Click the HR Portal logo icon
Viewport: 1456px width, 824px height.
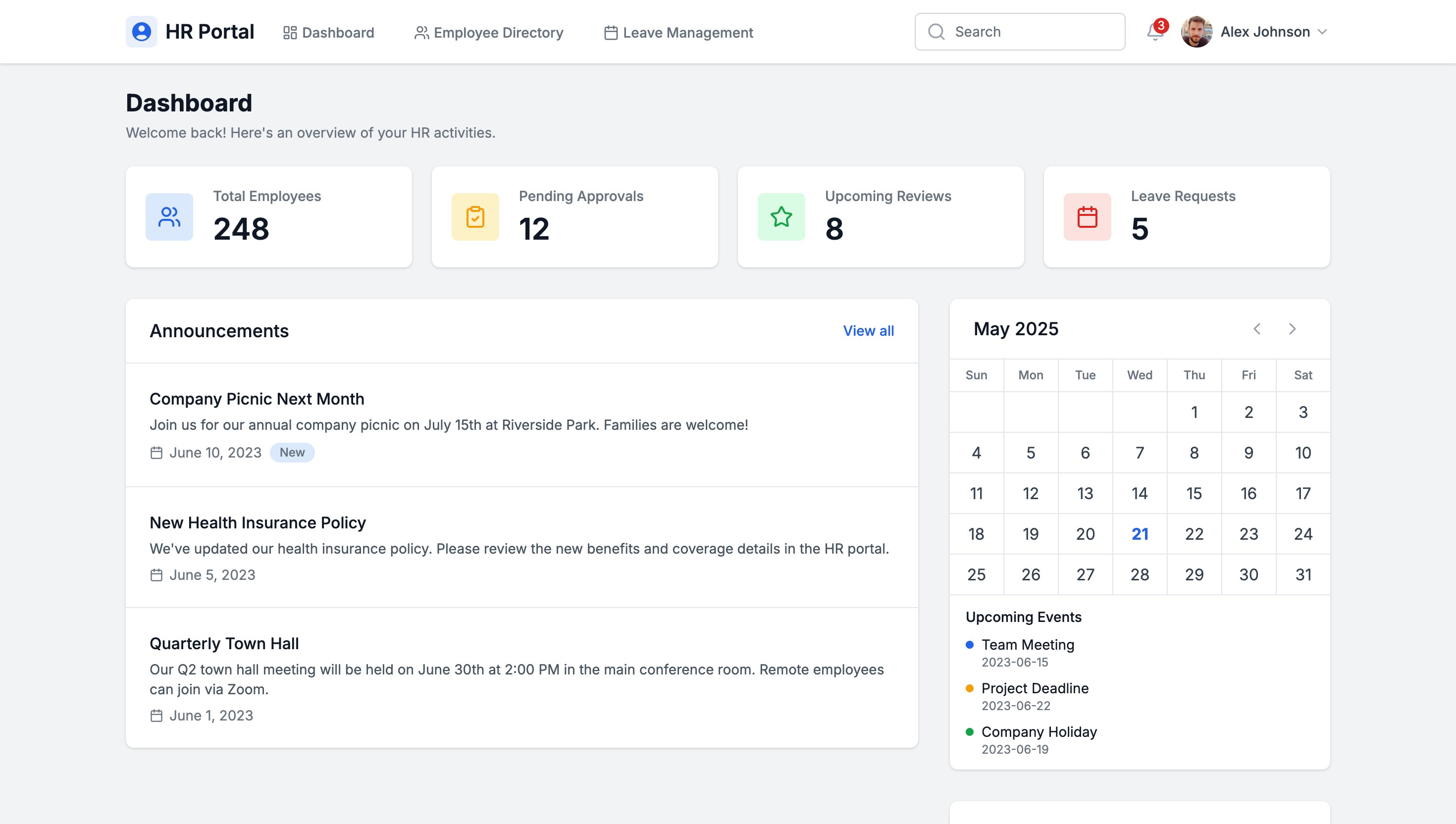point(142,32)
